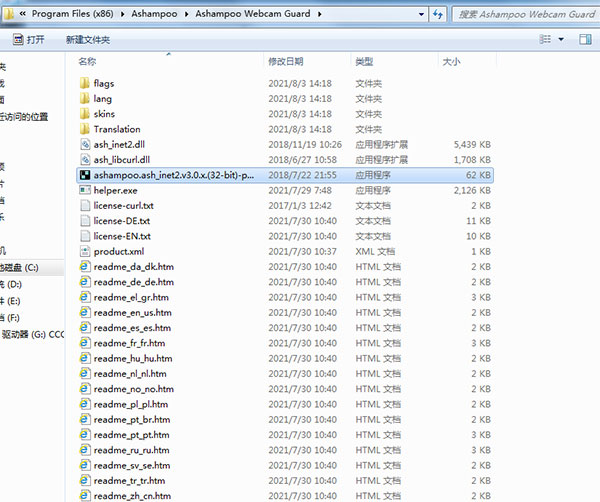Click the 打开 toolbar button

(29, 39)
